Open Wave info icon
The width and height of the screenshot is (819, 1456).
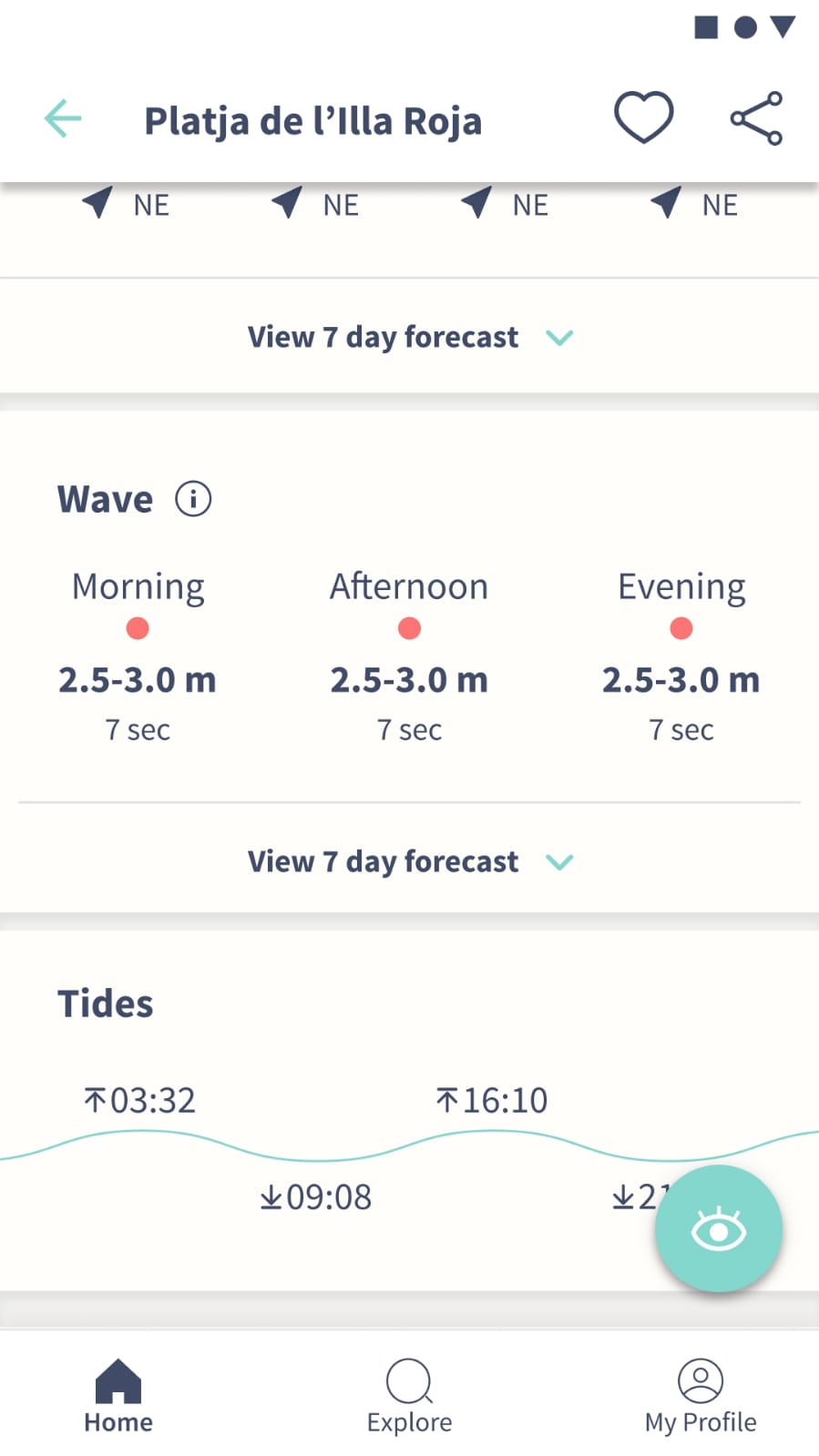coord(193,499)
